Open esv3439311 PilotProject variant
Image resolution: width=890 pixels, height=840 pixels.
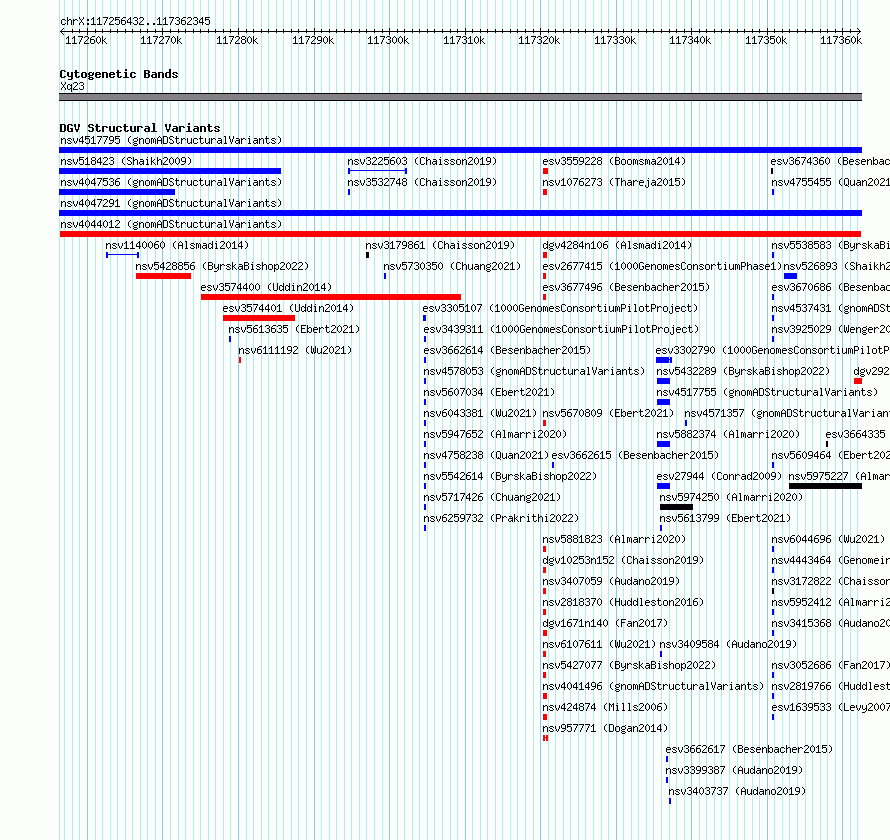(x=561, y=329)
